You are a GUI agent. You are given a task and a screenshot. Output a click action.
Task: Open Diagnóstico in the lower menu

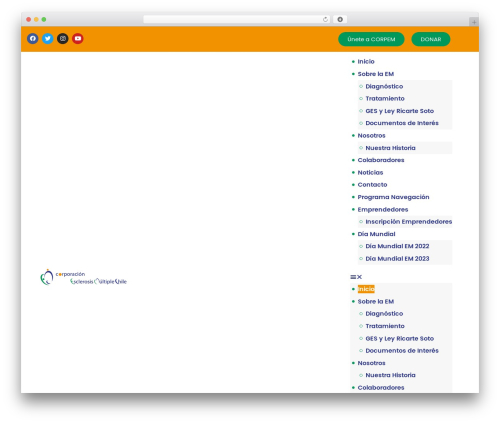tap(384, 314)
